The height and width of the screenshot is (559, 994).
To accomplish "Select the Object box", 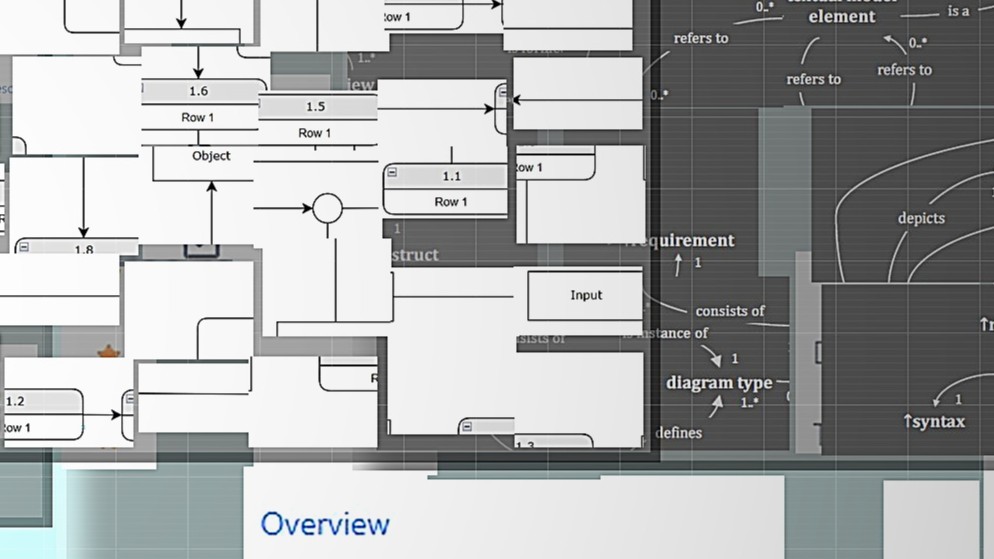I will (211, 156).
